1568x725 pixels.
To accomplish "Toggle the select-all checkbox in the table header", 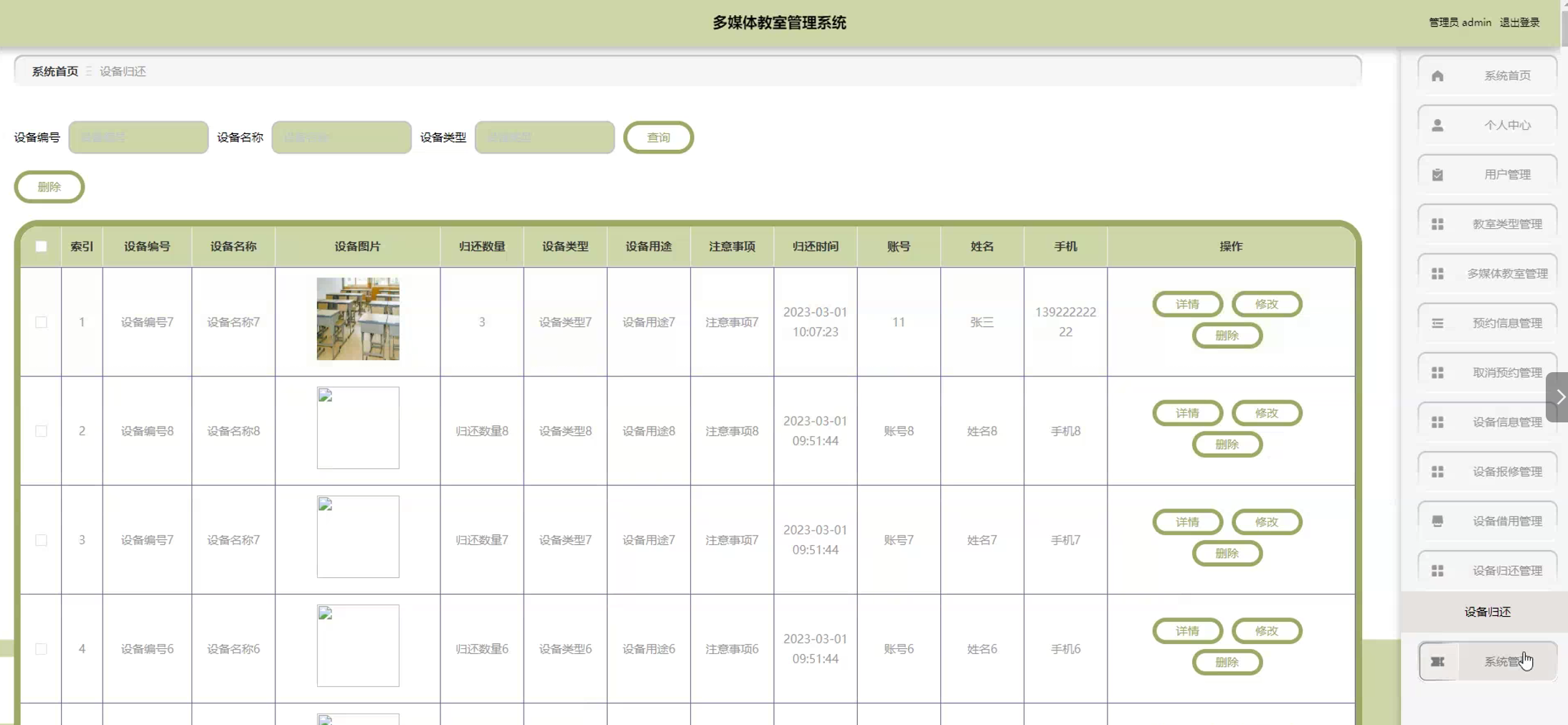I will click(x=41, y=246).
